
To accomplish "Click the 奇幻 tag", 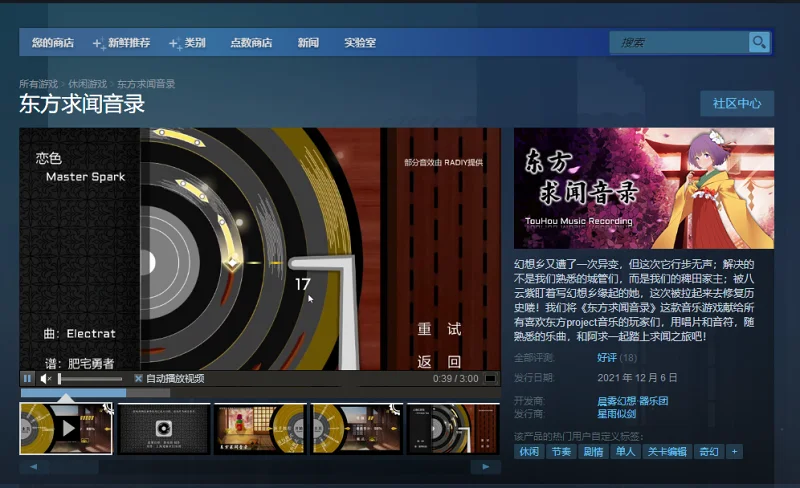I will [x=709, y=452].
